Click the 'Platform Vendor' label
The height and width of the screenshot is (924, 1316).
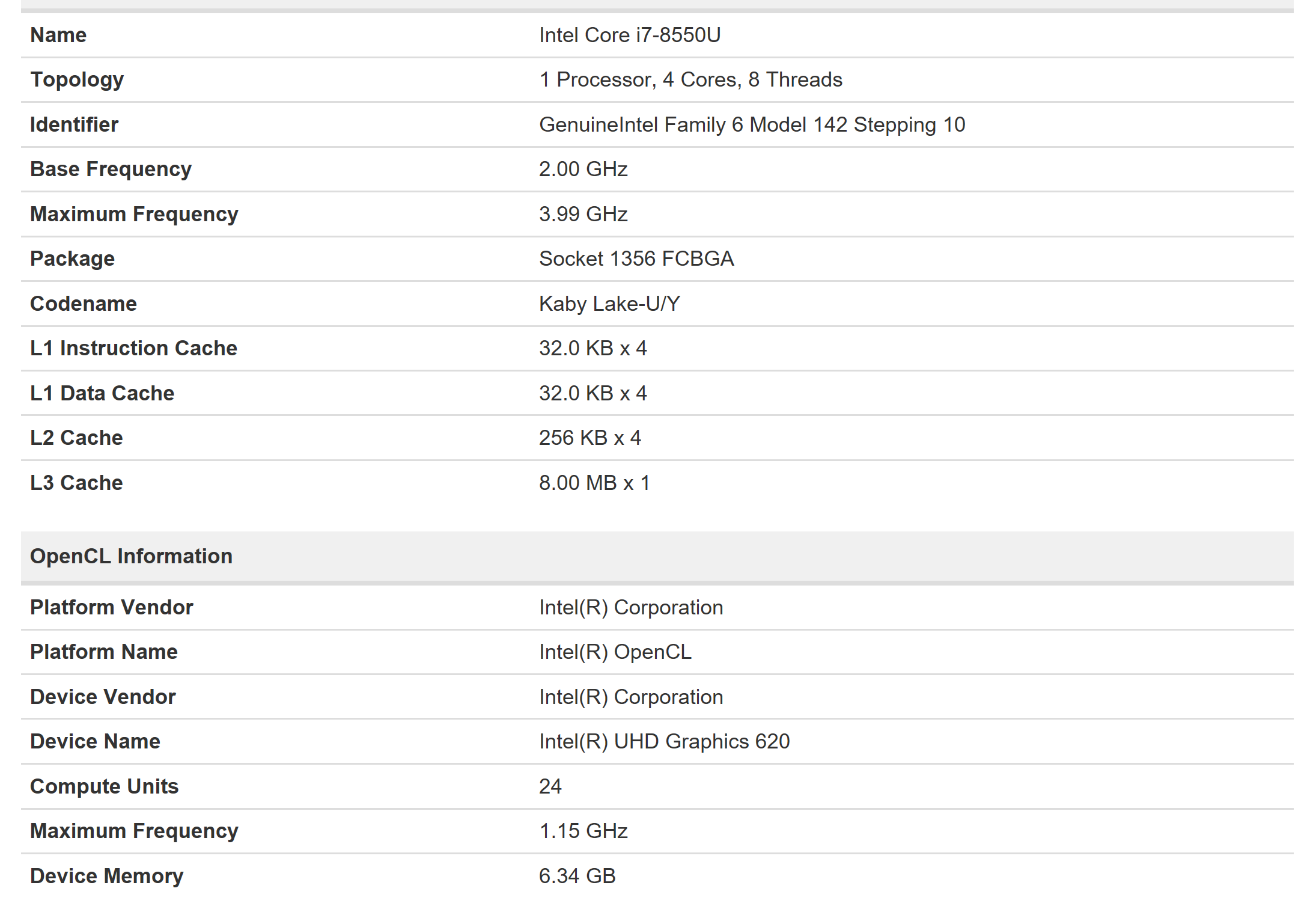tap(111, 607)
